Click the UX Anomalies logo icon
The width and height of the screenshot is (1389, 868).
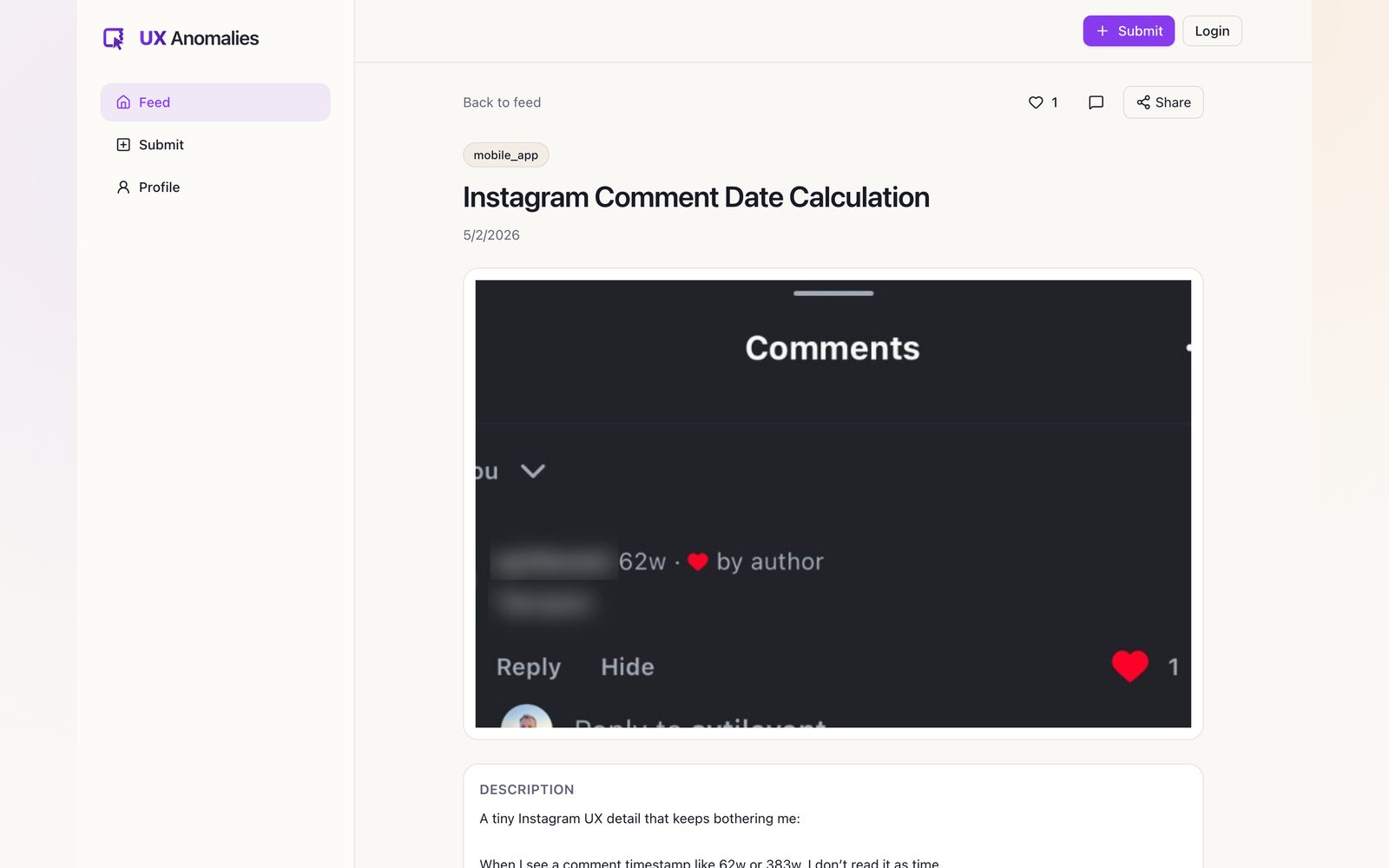point(114,38)
